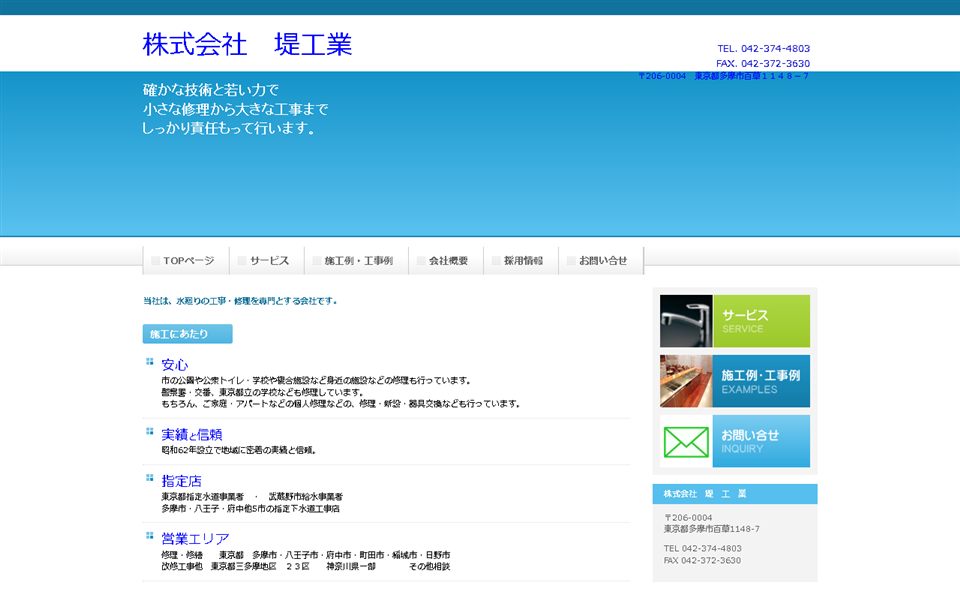Click the header TEL. 042-374-4803 text
This screenshot has height=600, width=960.
click(763, 48)
